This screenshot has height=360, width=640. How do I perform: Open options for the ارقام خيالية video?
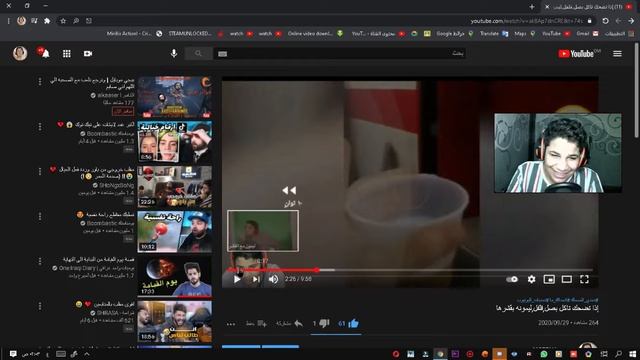pyautogui.click(x=40, y=127)
